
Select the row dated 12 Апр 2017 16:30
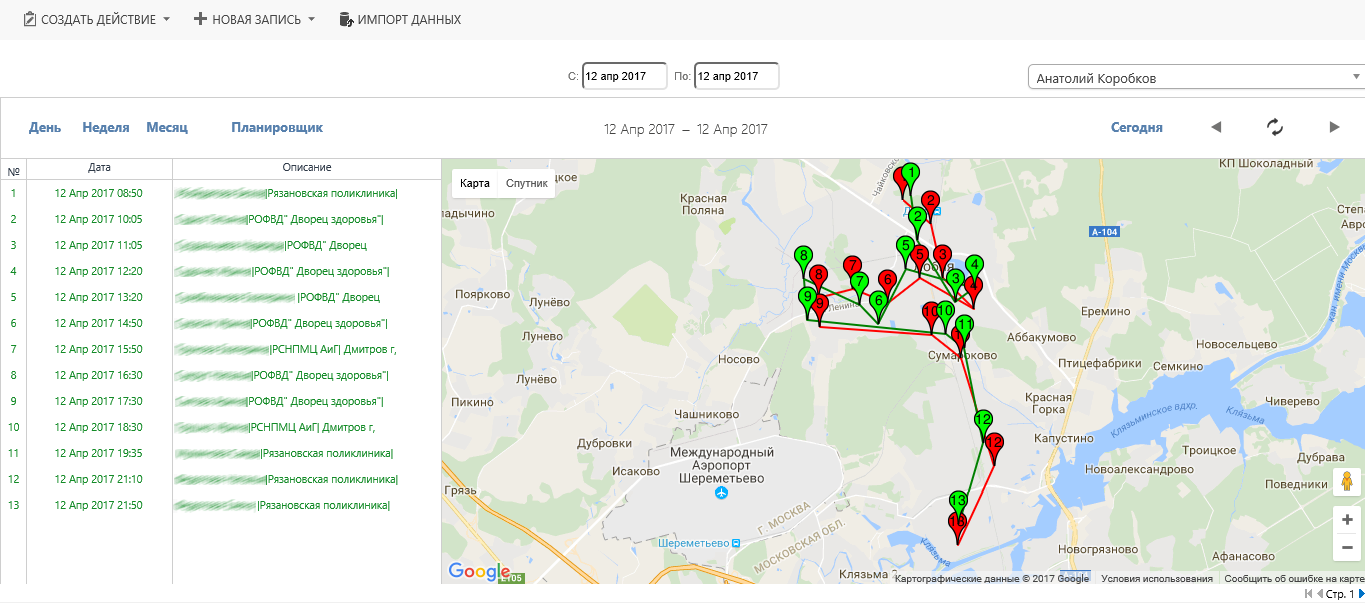(x=221, y=375)
